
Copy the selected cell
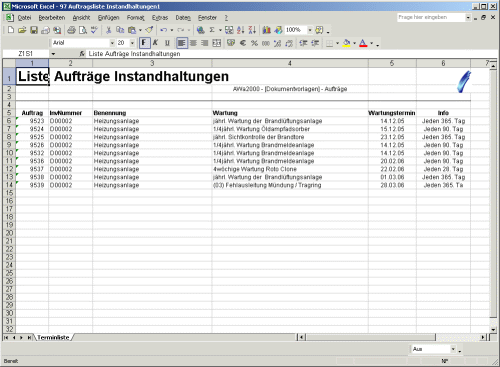coord(120,30)
